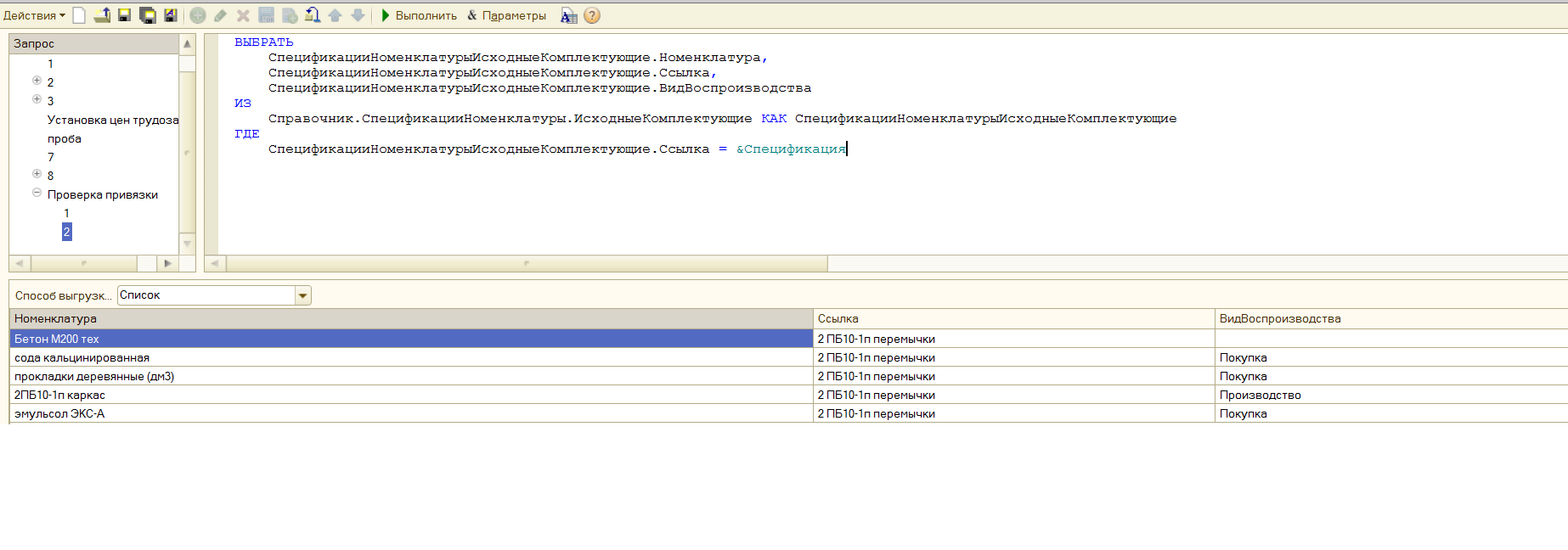Click 'Производство' cell in каркас row

pyautogui.click(x=1391, y=395)
